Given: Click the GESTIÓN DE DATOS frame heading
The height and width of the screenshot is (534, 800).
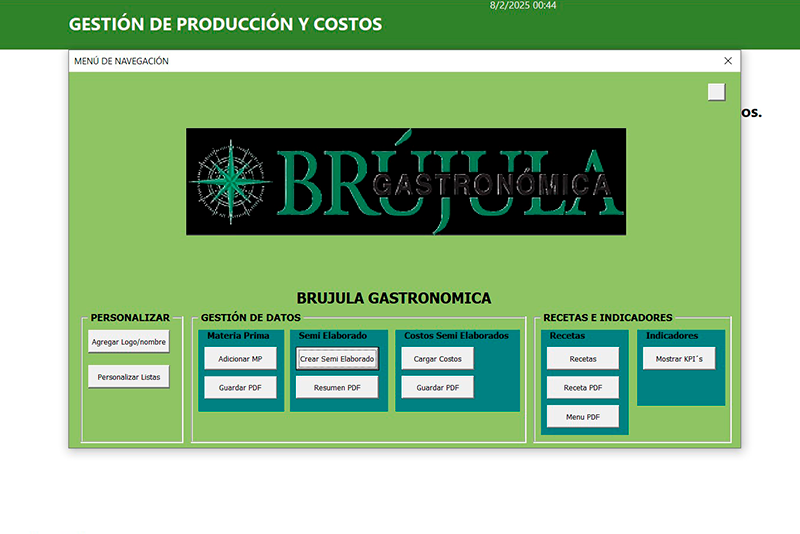Looking at the screenshot, I should pyautogui.click(x=251, y=318).
